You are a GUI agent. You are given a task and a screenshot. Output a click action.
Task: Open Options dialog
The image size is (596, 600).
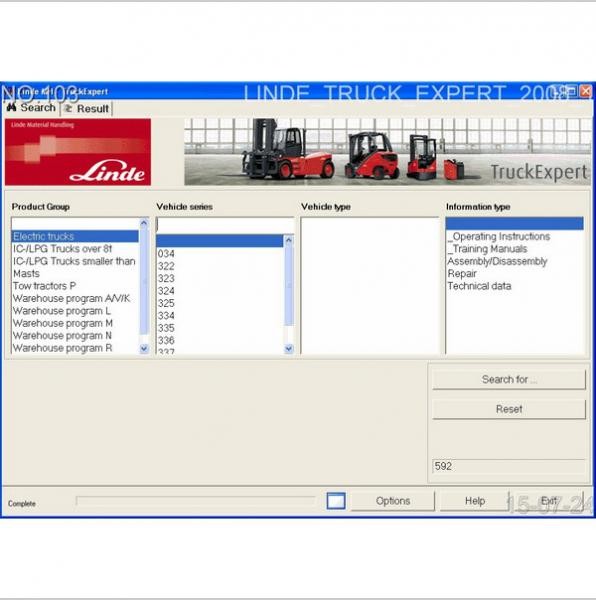click(392, 501)
